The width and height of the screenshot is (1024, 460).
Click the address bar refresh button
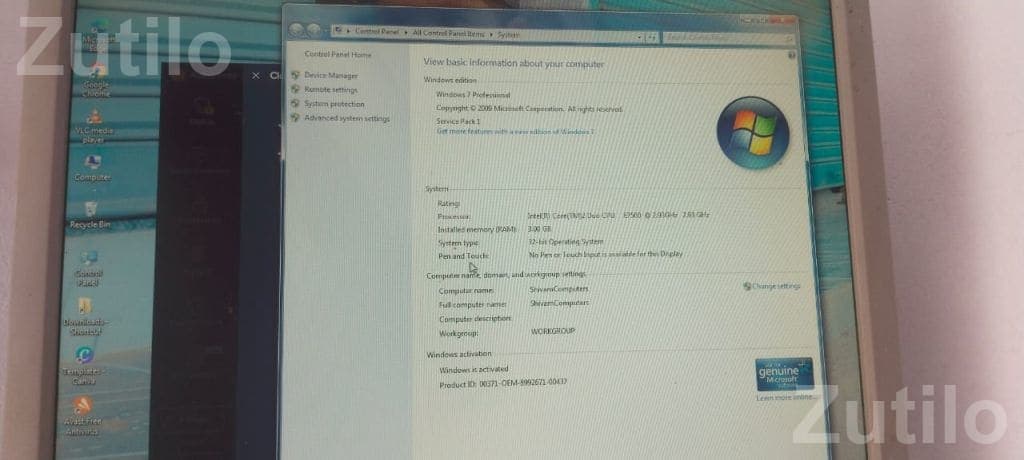point(651,37)
